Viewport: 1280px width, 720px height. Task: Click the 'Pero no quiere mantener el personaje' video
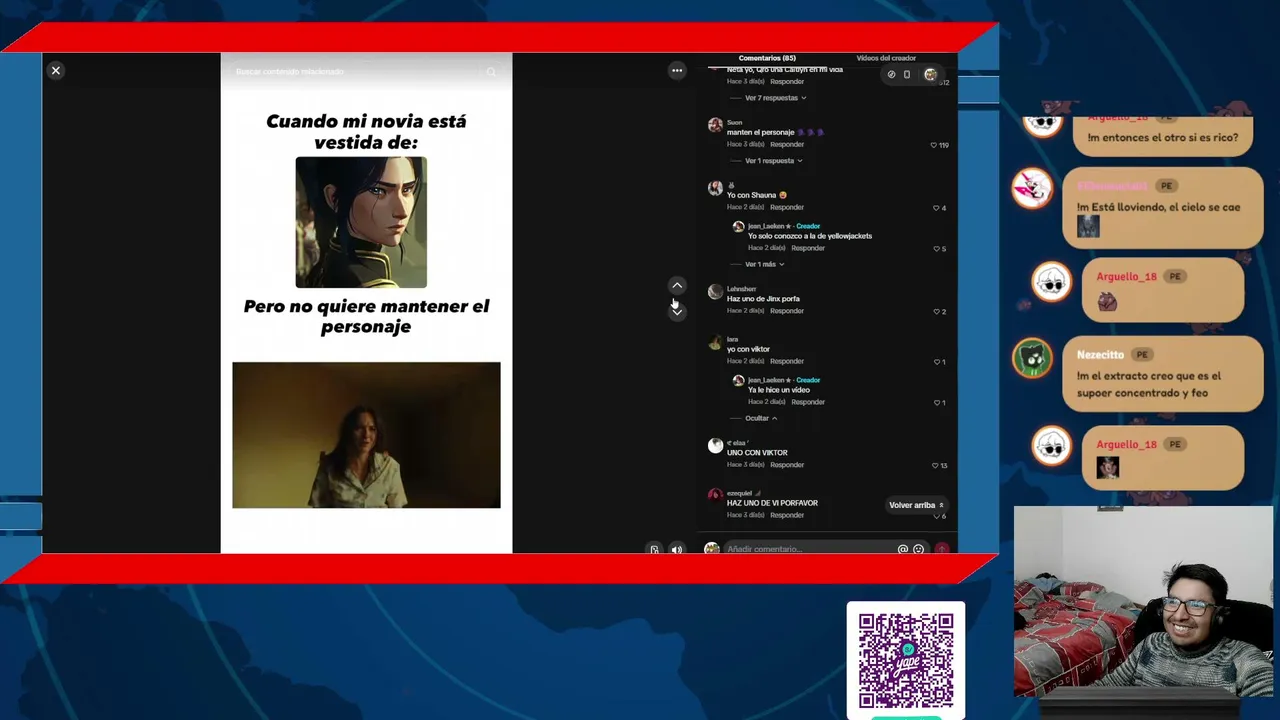(x=366, y=435)
